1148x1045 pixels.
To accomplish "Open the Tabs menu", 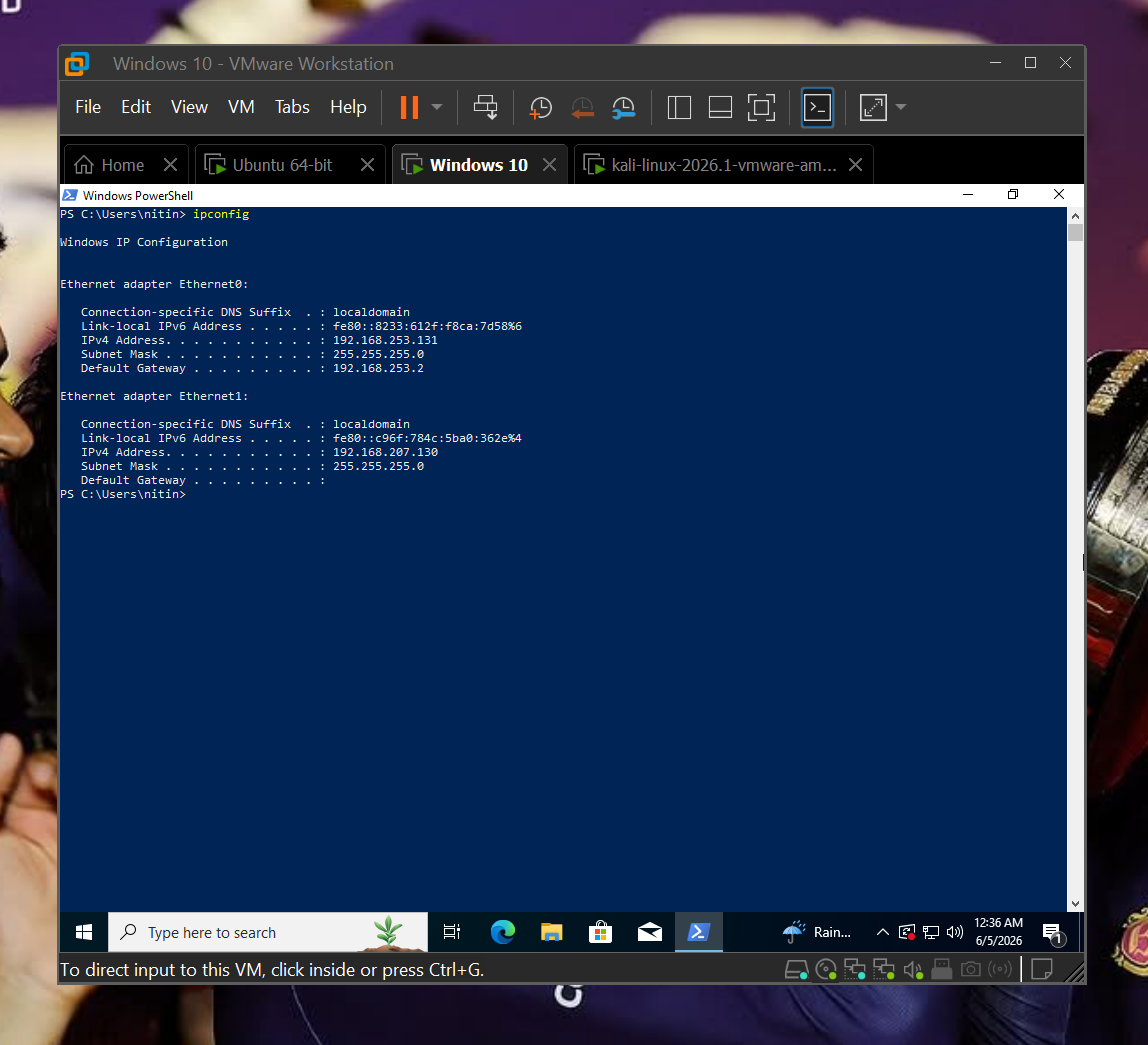I will tap(292, 107).
